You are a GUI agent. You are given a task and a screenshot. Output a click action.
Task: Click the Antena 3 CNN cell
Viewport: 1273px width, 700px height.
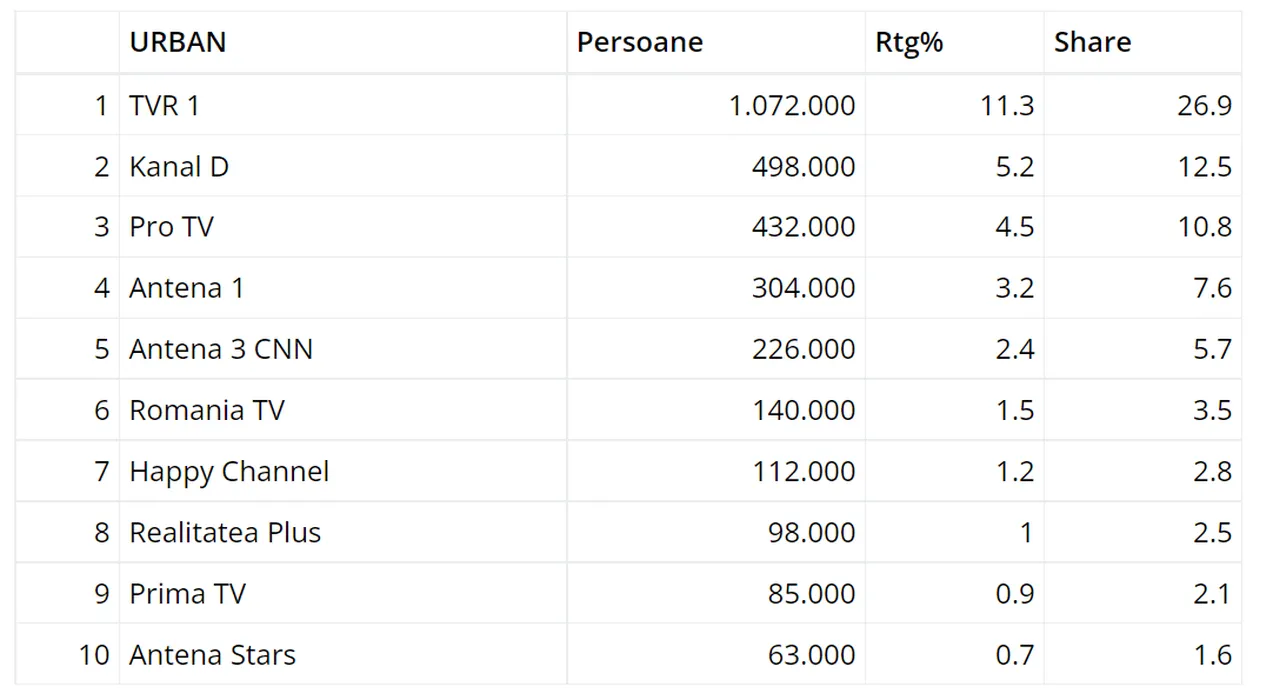pos(221,349)
